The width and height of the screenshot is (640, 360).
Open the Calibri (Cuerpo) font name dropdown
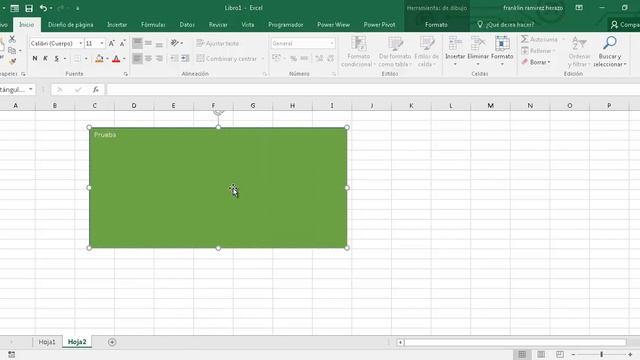click(80, 43)
